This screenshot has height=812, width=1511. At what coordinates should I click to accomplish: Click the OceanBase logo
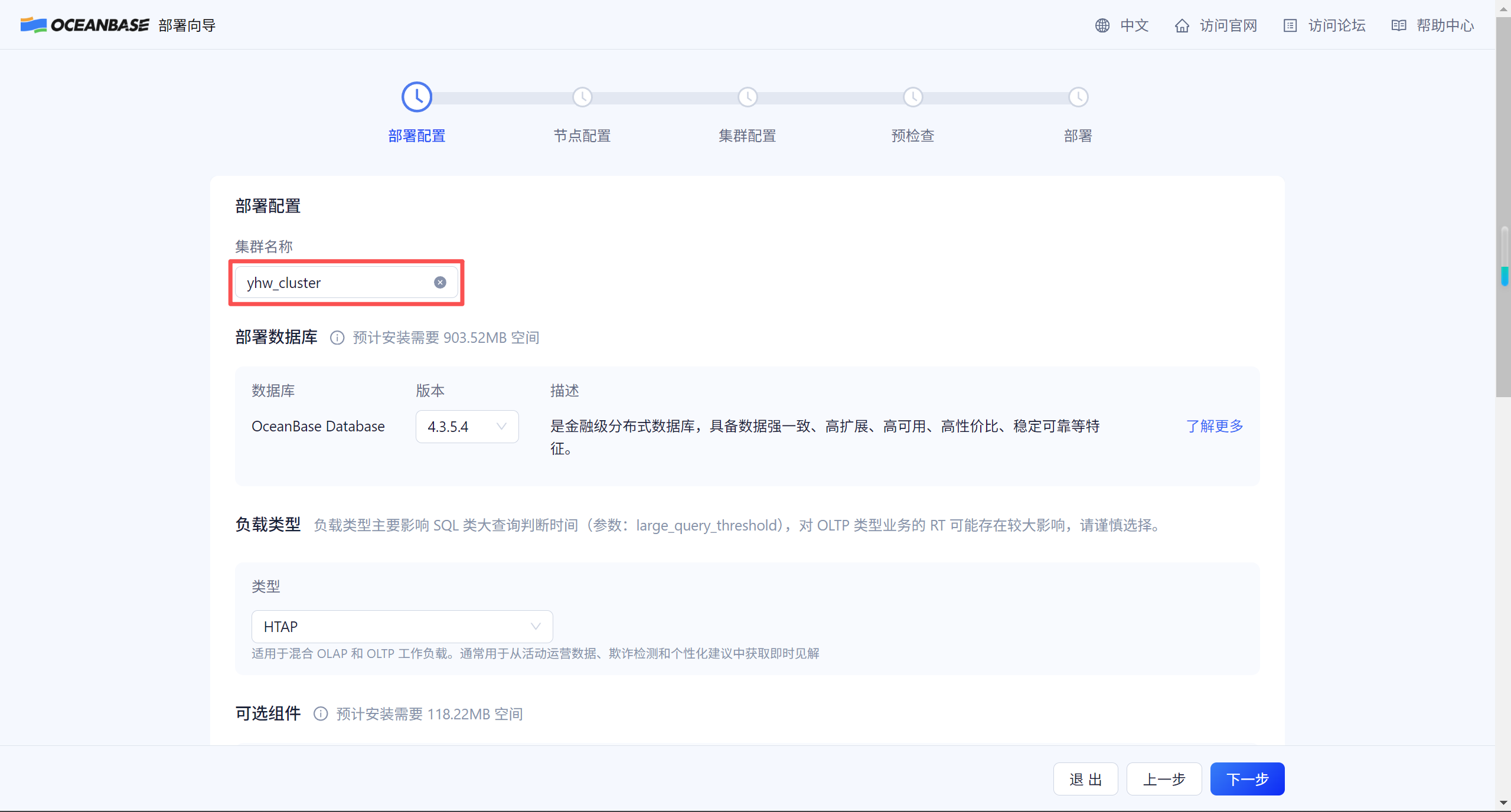pyautogui.click(x=85, y=25)
